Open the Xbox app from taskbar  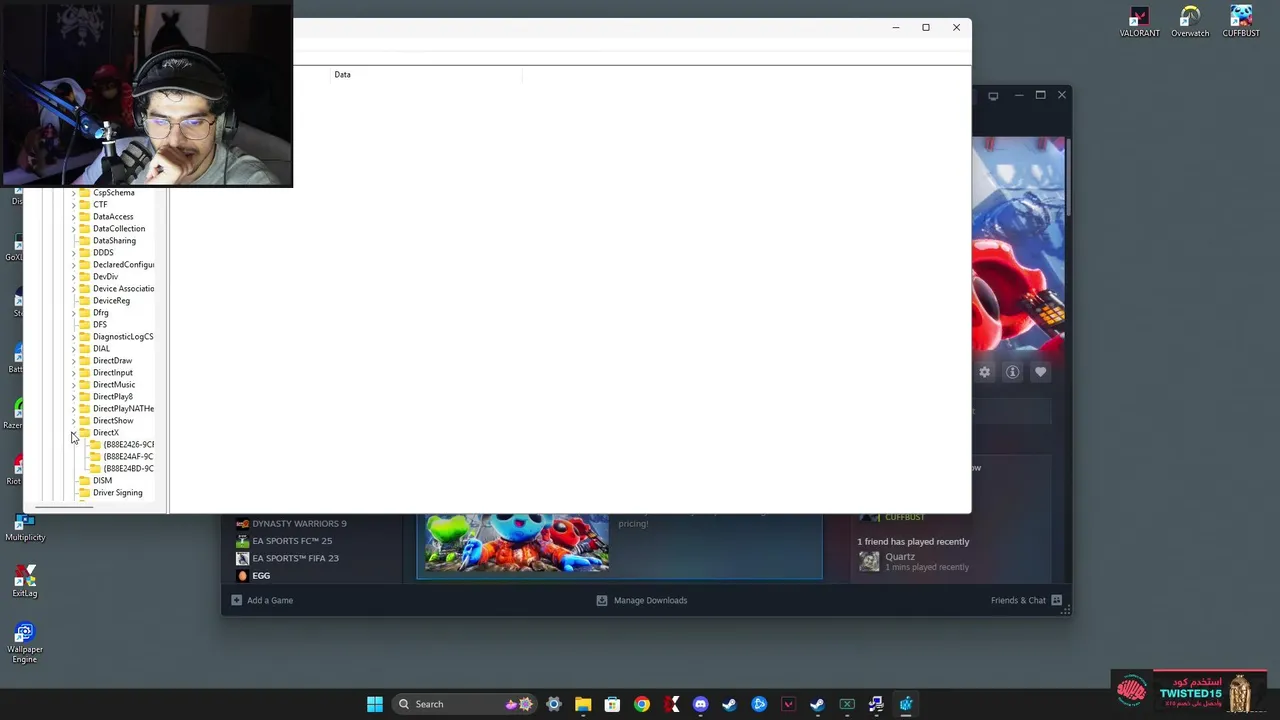tap(847, 704)
